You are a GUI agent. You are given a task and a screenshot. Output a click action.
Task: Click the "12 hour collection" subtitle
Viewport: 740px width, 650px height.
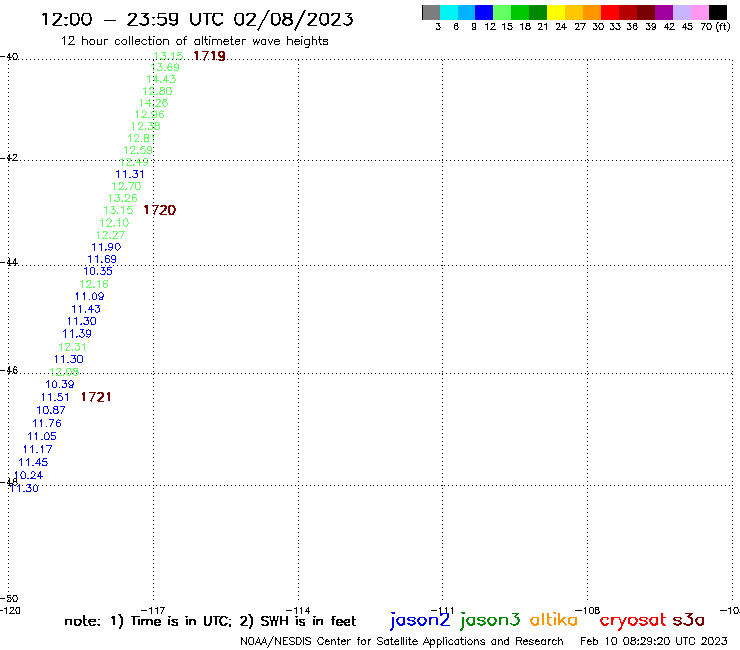(194, 41)
